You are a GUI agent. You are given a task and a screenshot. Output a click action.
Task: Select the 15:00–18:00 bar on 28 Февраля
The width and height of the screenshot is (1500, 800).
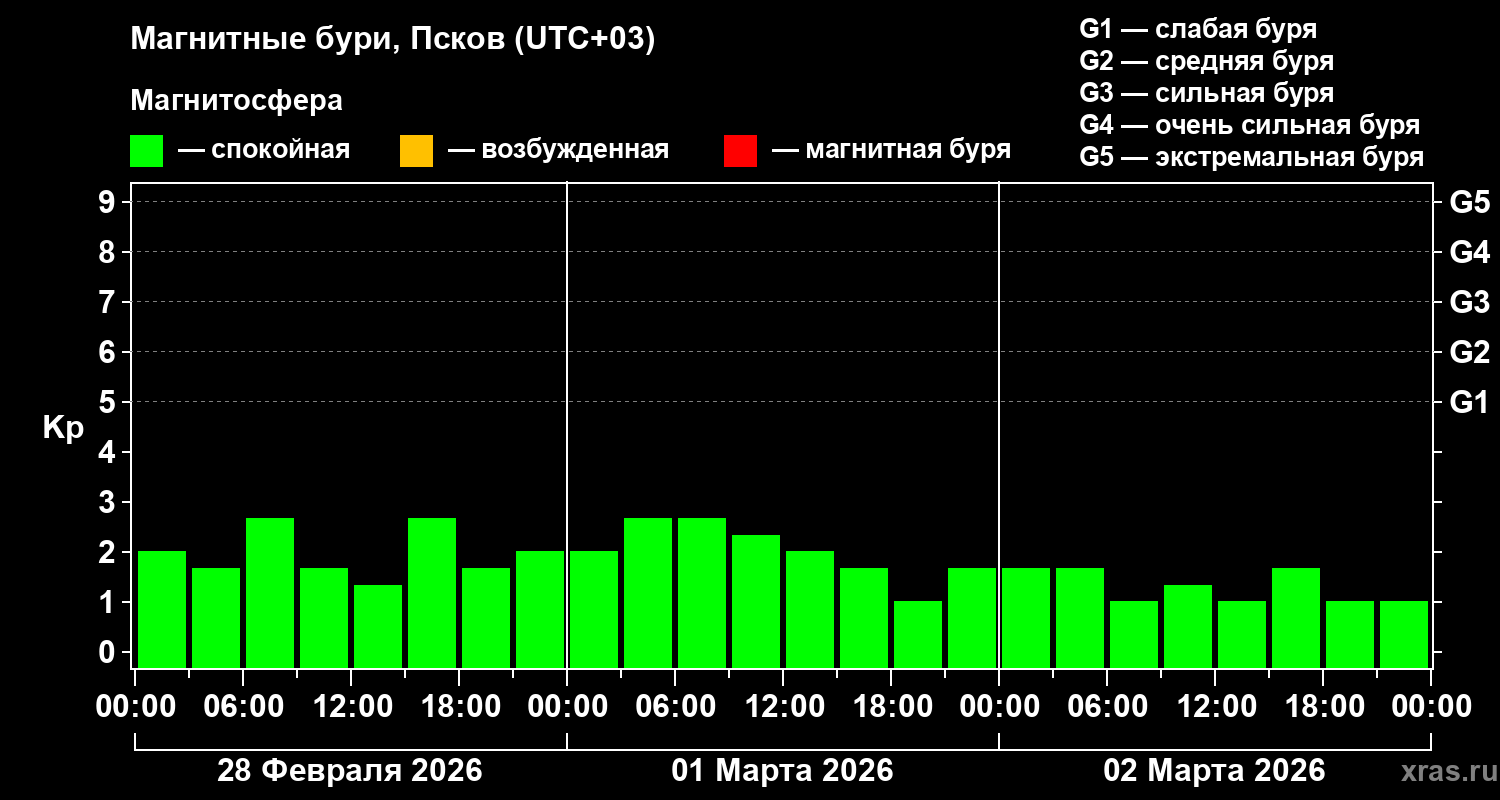click(432, 593)
